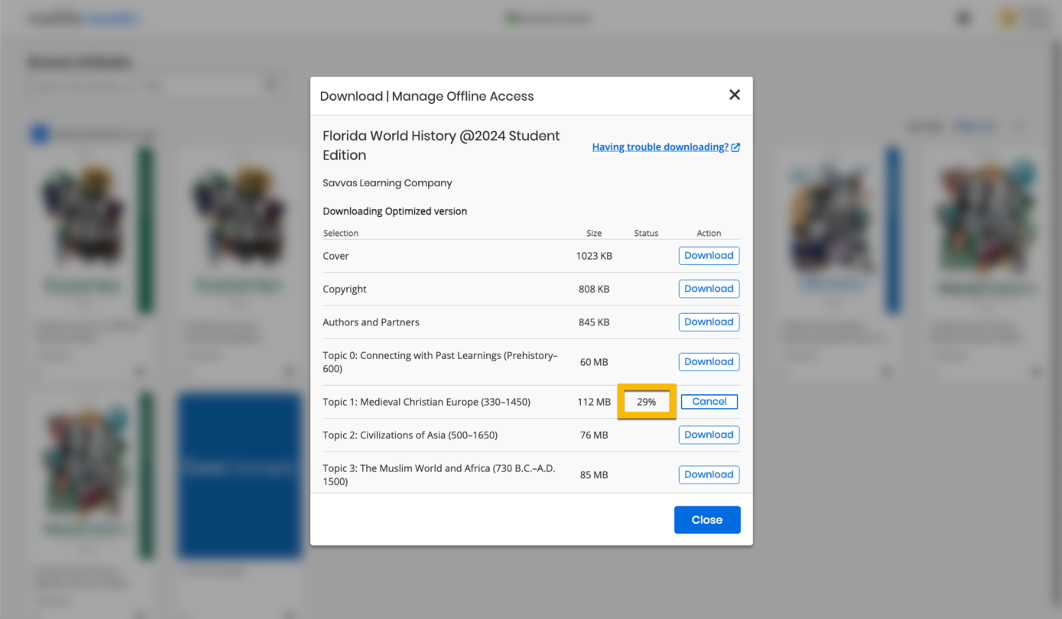
Task: Download Topic 3: The Muslim World and Africa
Action: point(708,475)
